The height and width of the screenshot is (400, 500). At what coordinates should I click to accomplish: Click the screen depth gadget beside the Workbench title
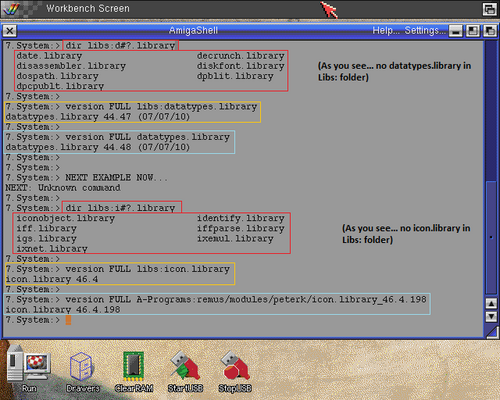point(490,9)
